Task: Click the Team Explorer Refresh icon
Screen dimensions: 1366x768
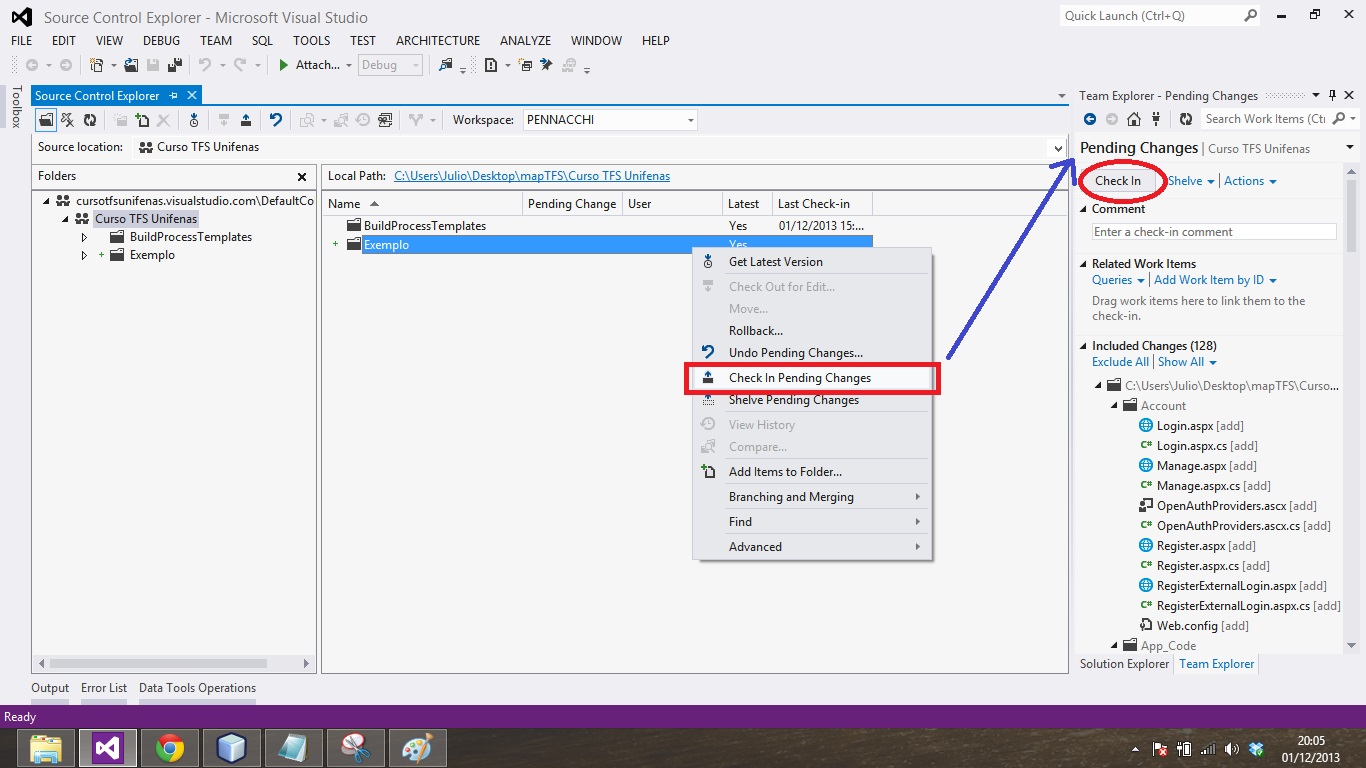Action: click(1186, 119)
